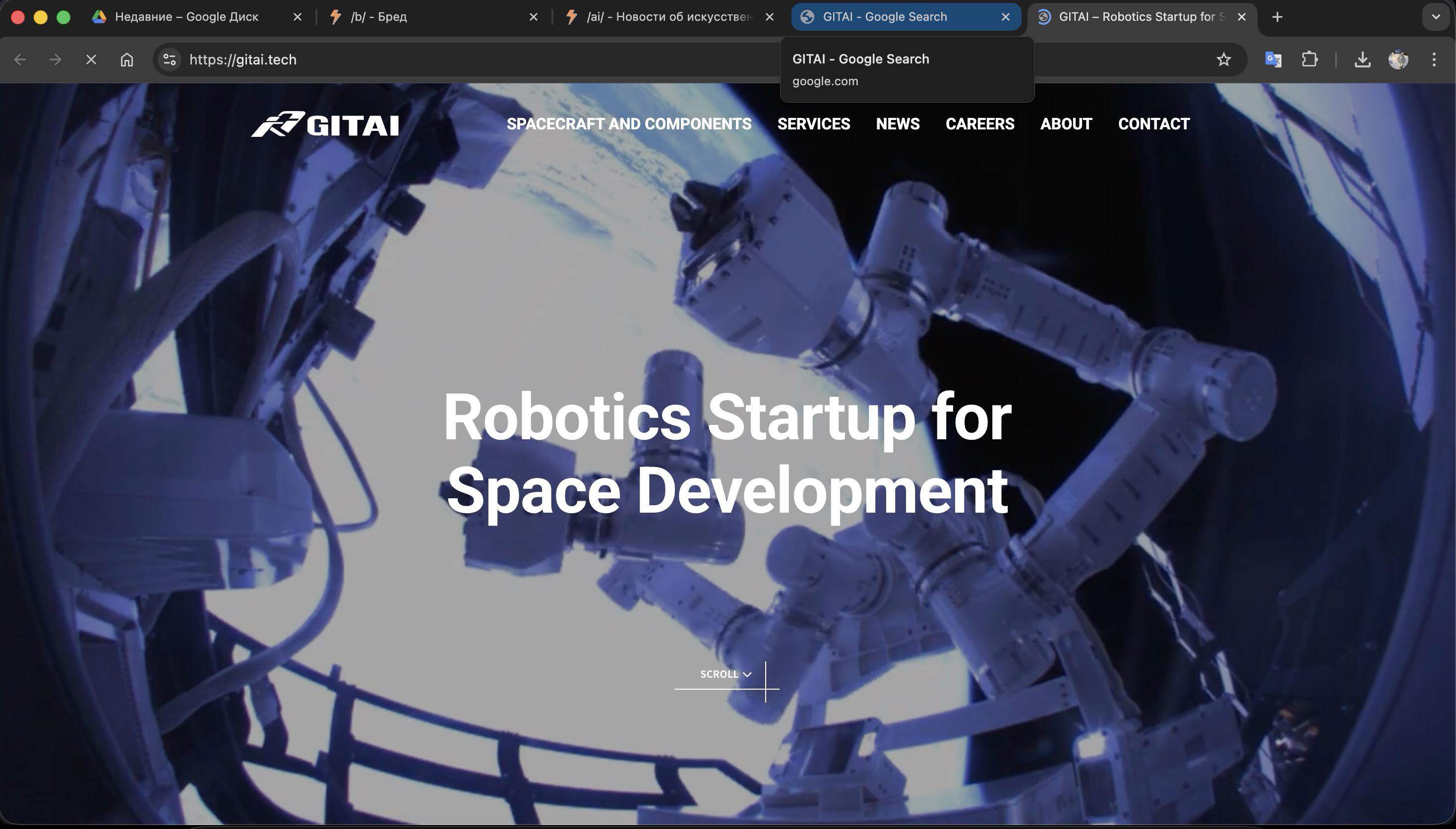Image resolution: width=1456 pixels, height=829 pixels.
Task: Switch to the /b/ - Бред tab
Action: 379,17
